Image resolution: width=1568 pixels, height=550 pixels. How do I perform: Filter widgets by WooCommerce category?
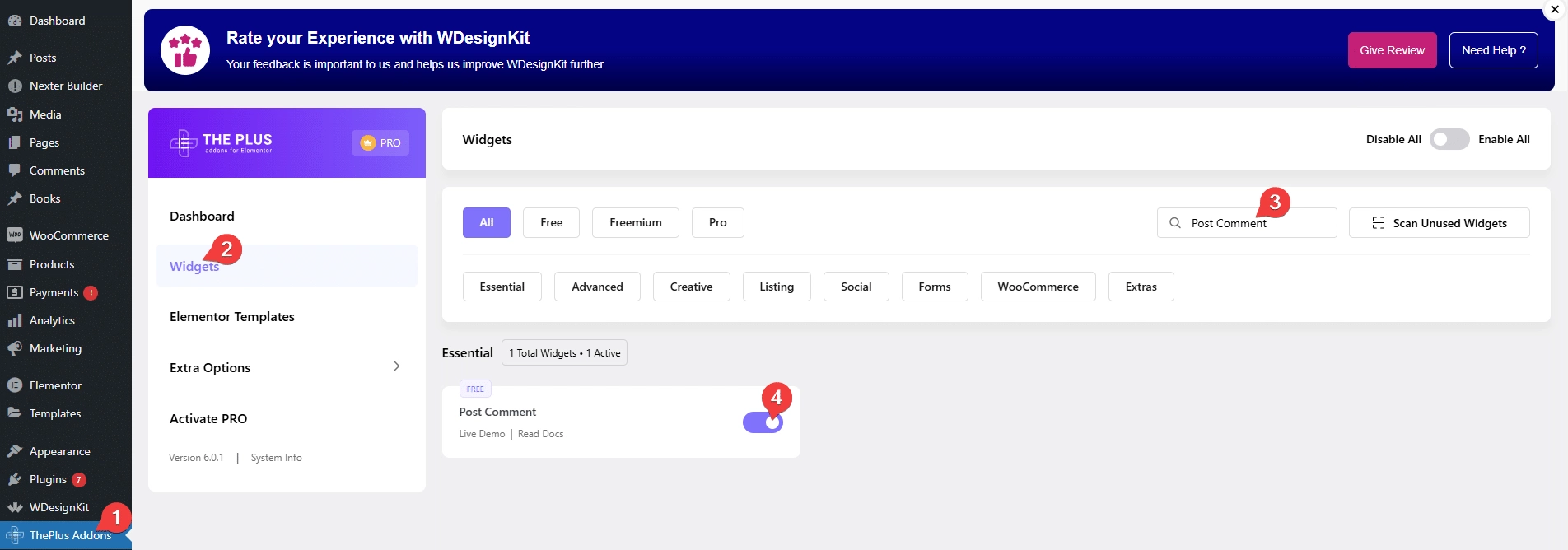tap(1037, 287)
